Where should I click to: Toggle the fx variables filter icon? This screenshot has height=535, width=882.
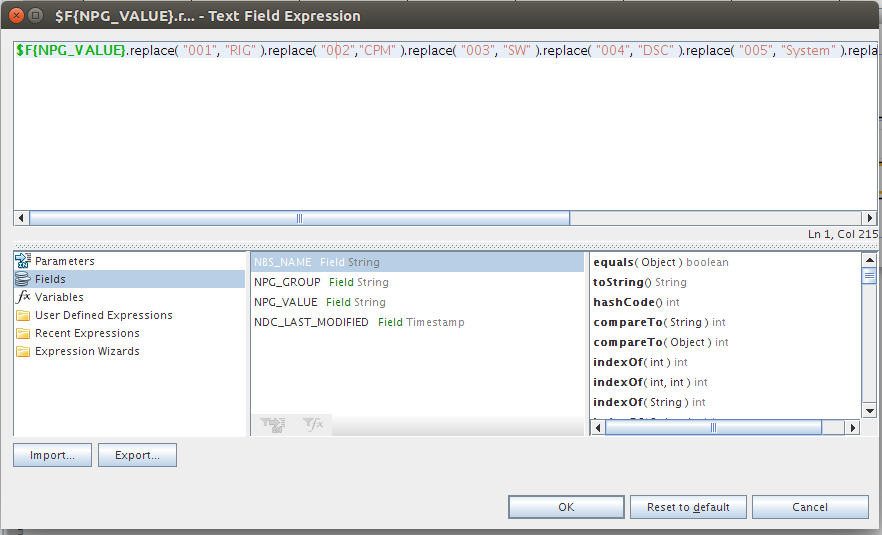point(313,425)
